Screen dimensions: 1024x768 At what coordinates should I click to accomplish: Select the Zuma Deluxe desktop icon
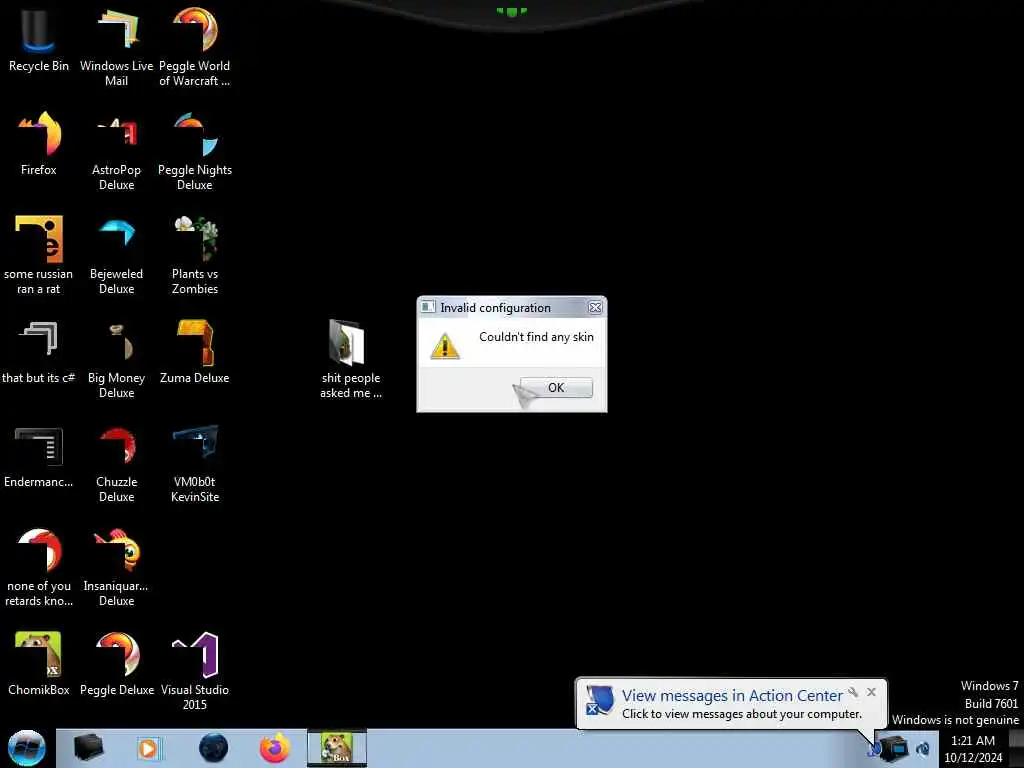pyautogui.click(x=195, y=351)
